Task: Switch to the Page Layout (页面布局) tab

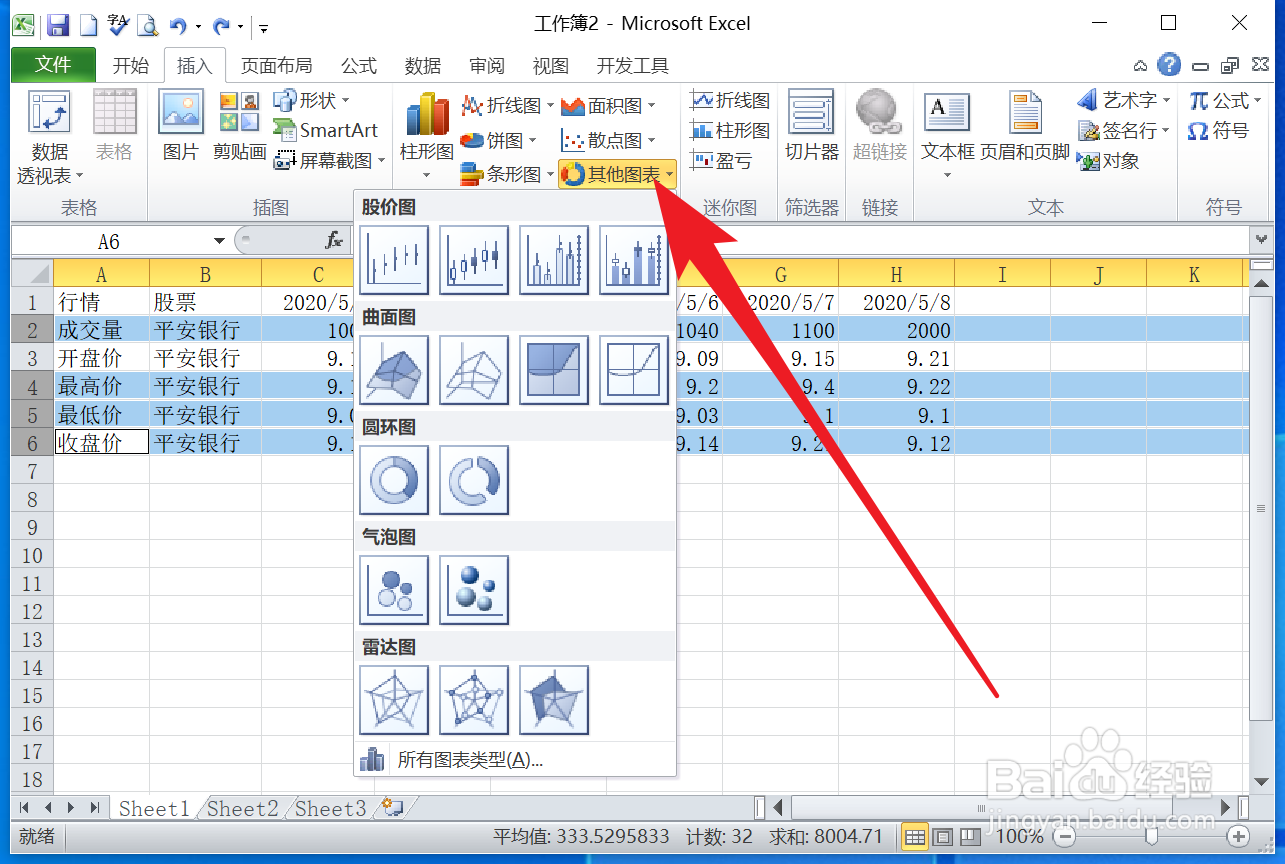Action: click(277, 66)
